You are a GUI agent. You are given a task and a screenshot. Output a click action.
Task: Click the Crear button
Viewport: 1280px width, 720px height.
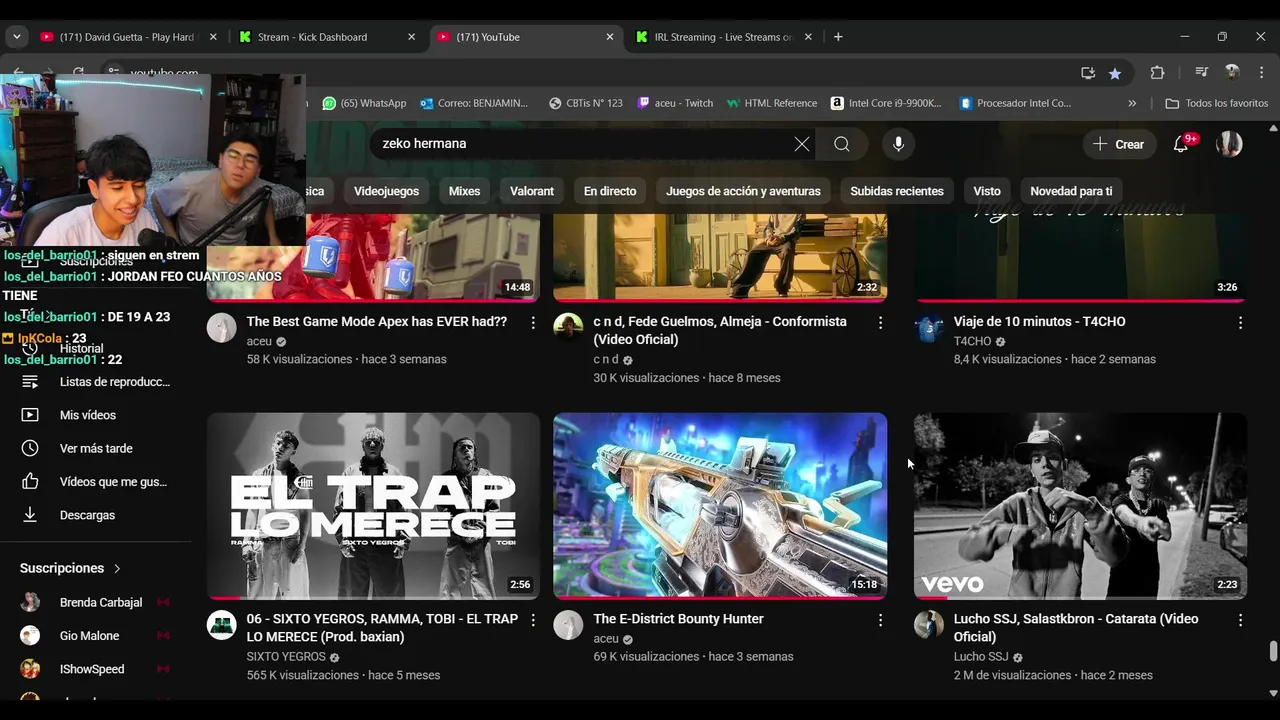(x=1119, y=144)
